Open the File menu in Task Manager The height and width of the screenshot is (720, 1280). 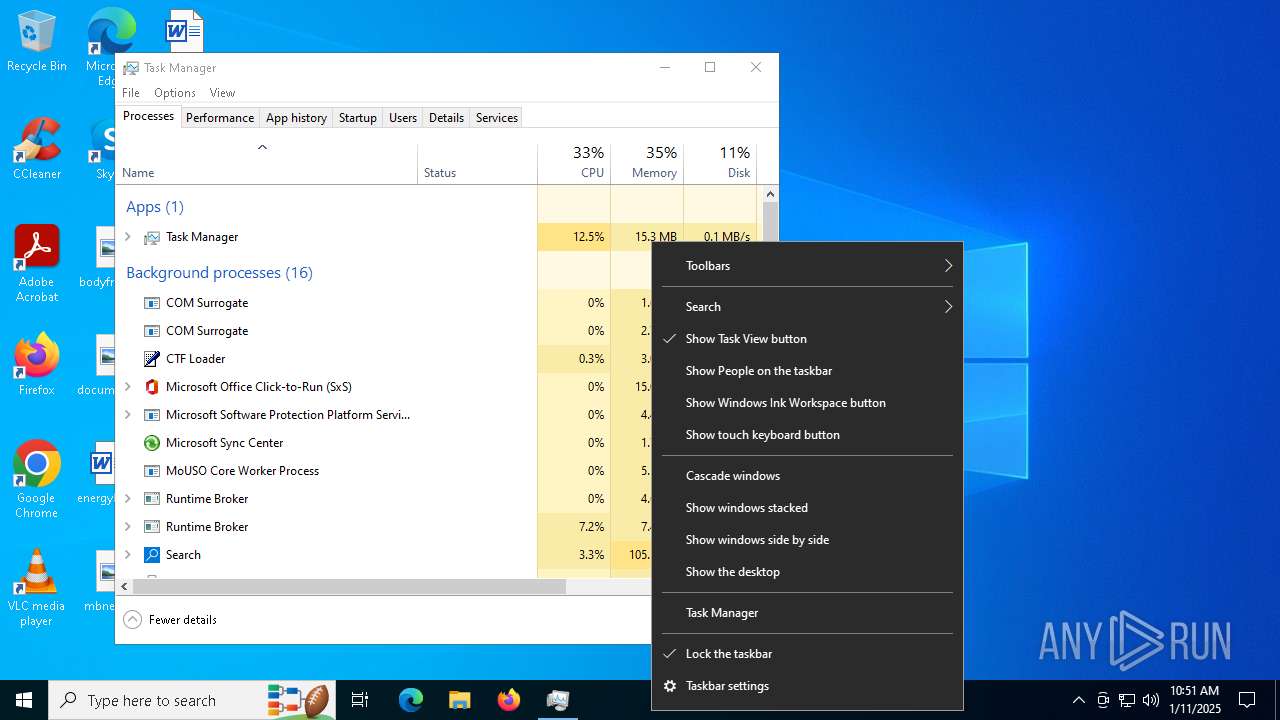click(131, 93)
